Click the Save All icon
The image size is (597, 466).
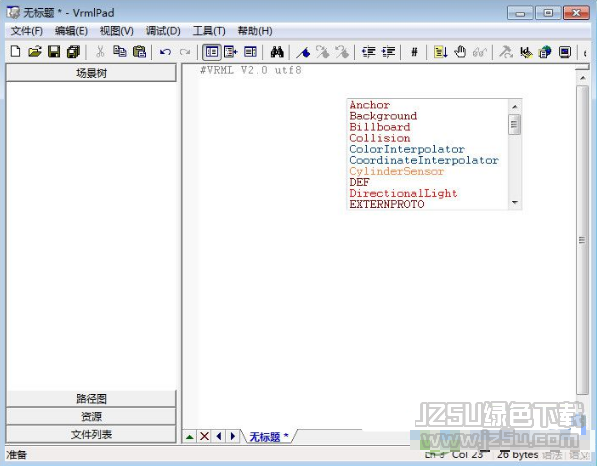(x=73, y=51)
